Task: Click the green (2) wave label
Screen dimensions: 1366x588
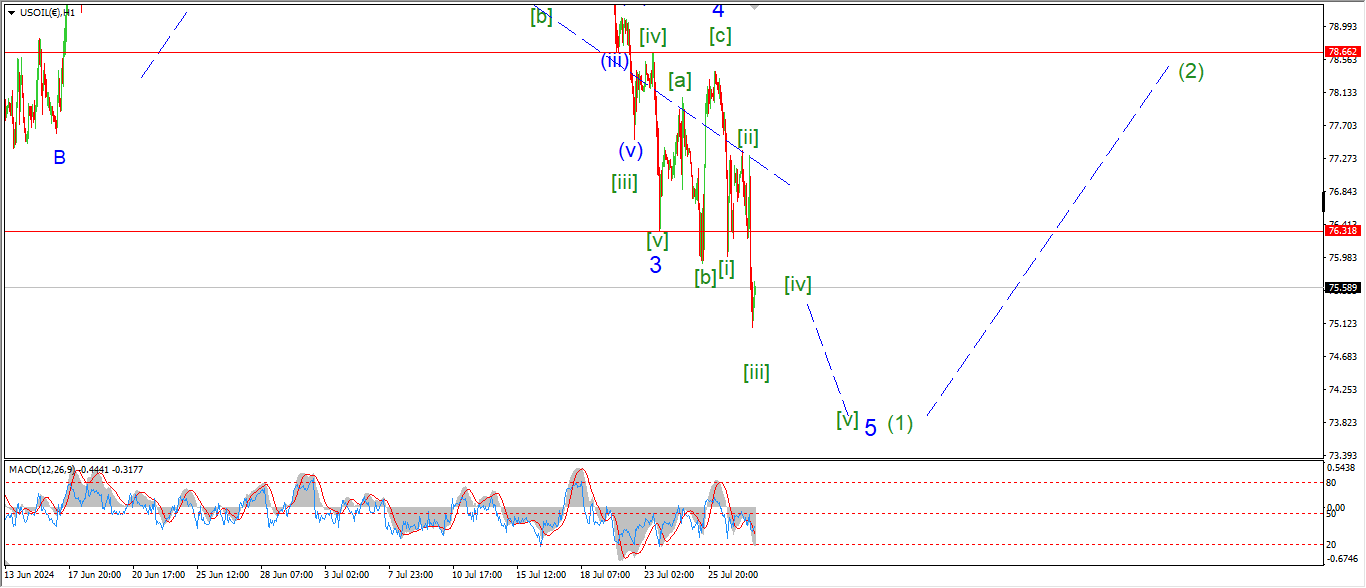Action: 1190,71
